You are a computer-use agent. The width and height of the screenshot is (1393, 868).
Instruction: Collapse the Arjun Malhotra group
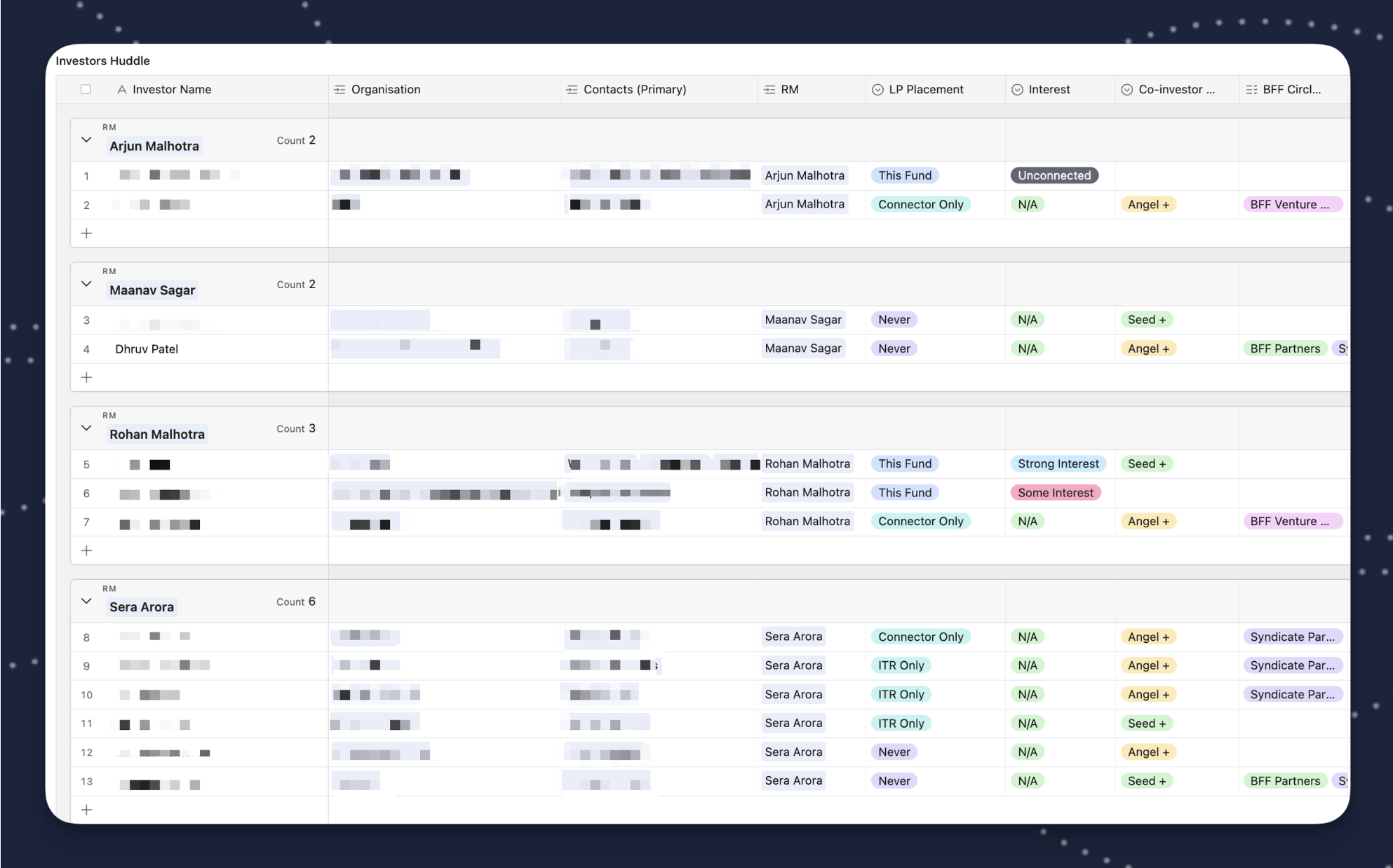pyautogui.click(x=86, y=140)
